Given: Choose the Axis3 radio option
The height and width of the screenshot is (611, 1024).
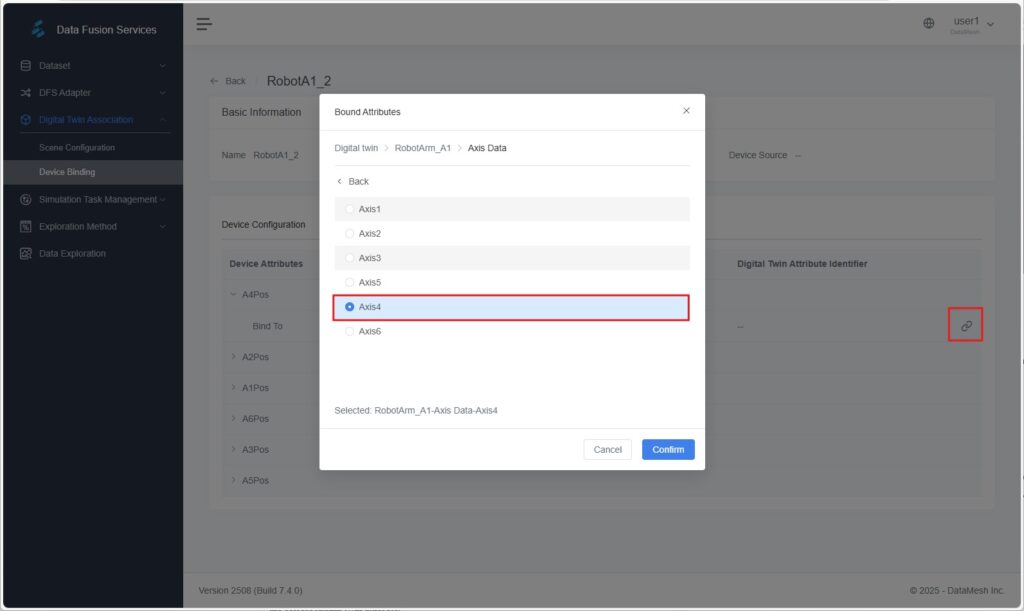Looking at the screenshot, I should pos(350,258).
